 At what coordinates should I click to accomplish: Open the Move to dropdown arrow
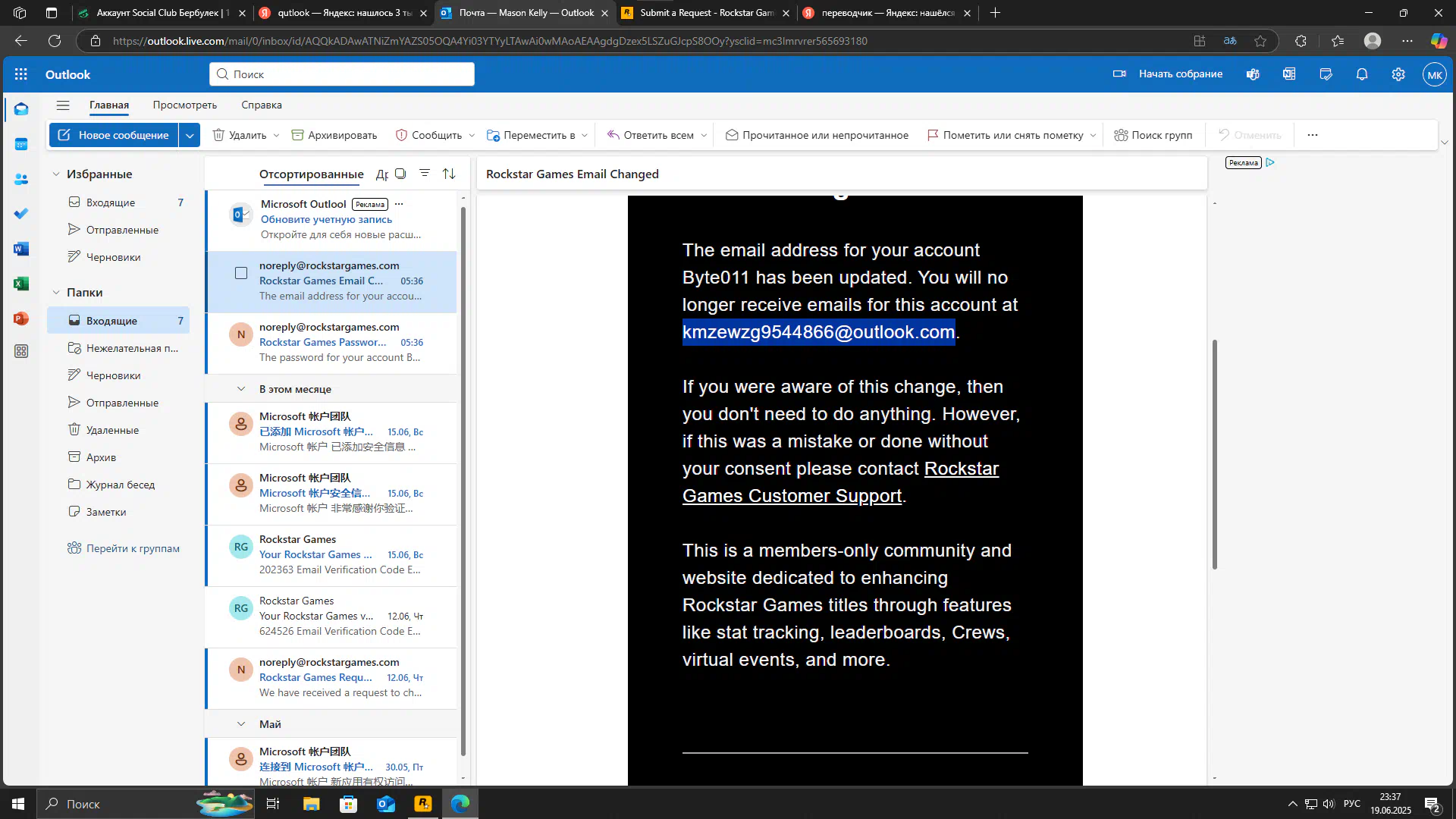[585, 135]
